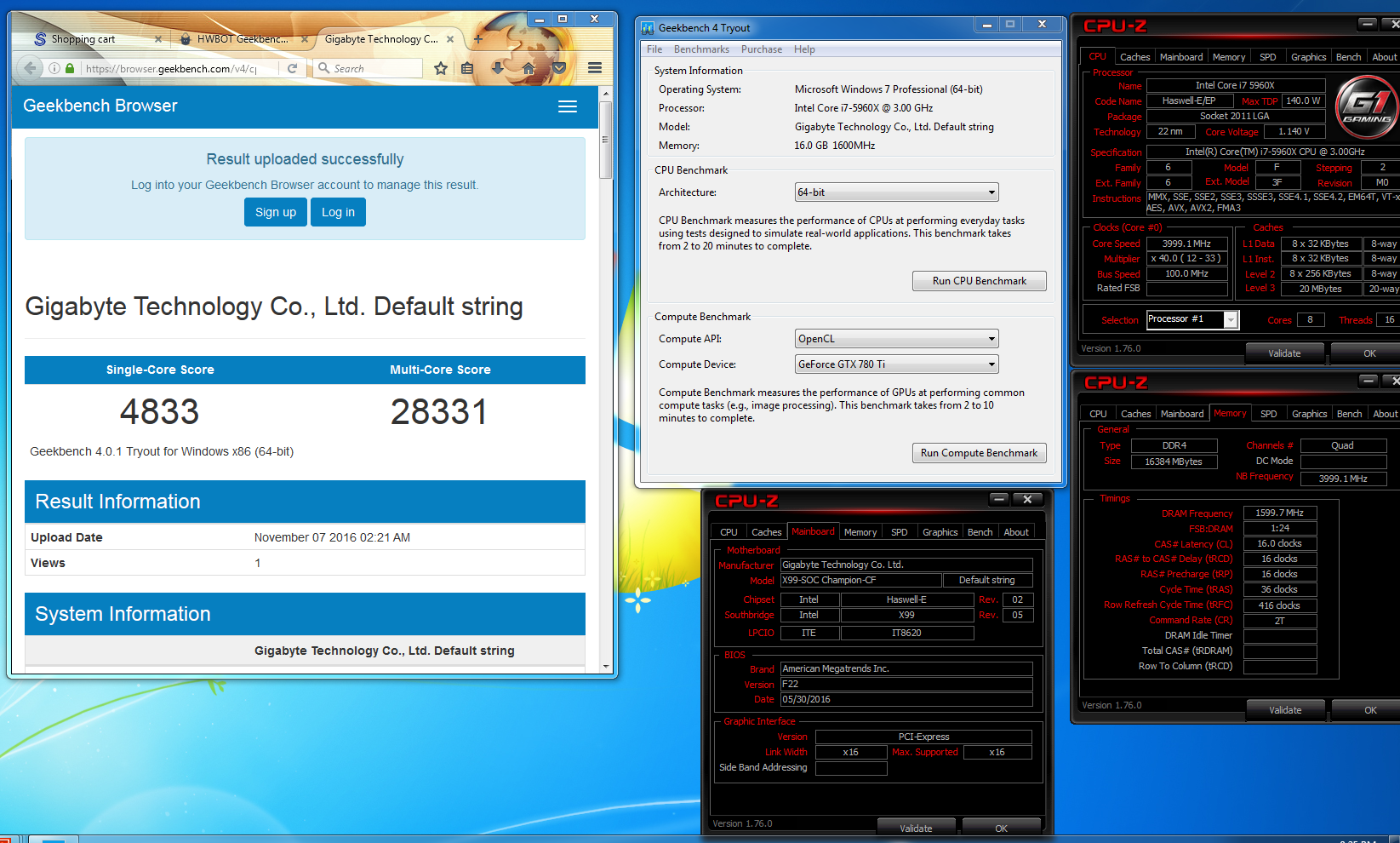This screenshot has width=1400, height=843.
Task: Open CPU tab in Mainboard CPU-Z window
Action: pyautogui.click(x=729, y=532)
